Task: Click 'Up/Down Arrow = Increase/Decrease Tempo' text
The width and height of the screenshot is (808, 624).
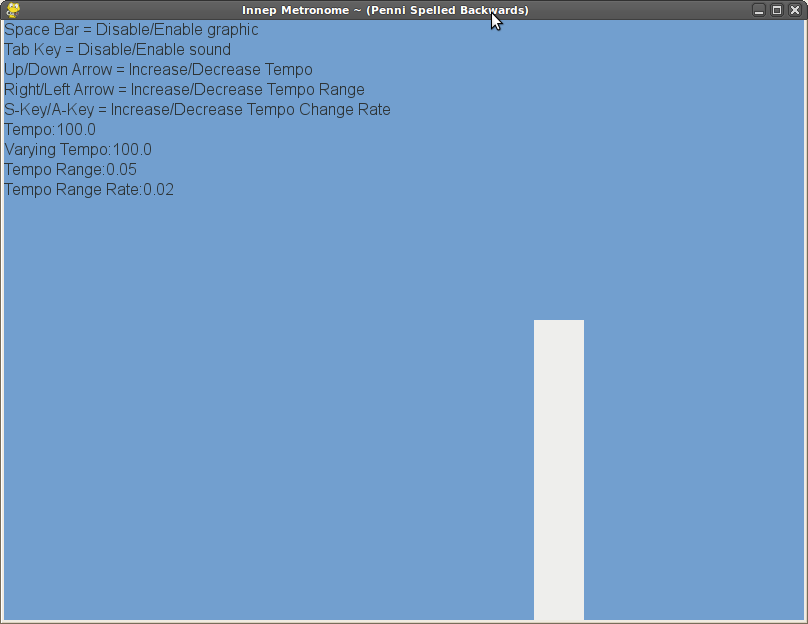Action: tap(158, 70)
